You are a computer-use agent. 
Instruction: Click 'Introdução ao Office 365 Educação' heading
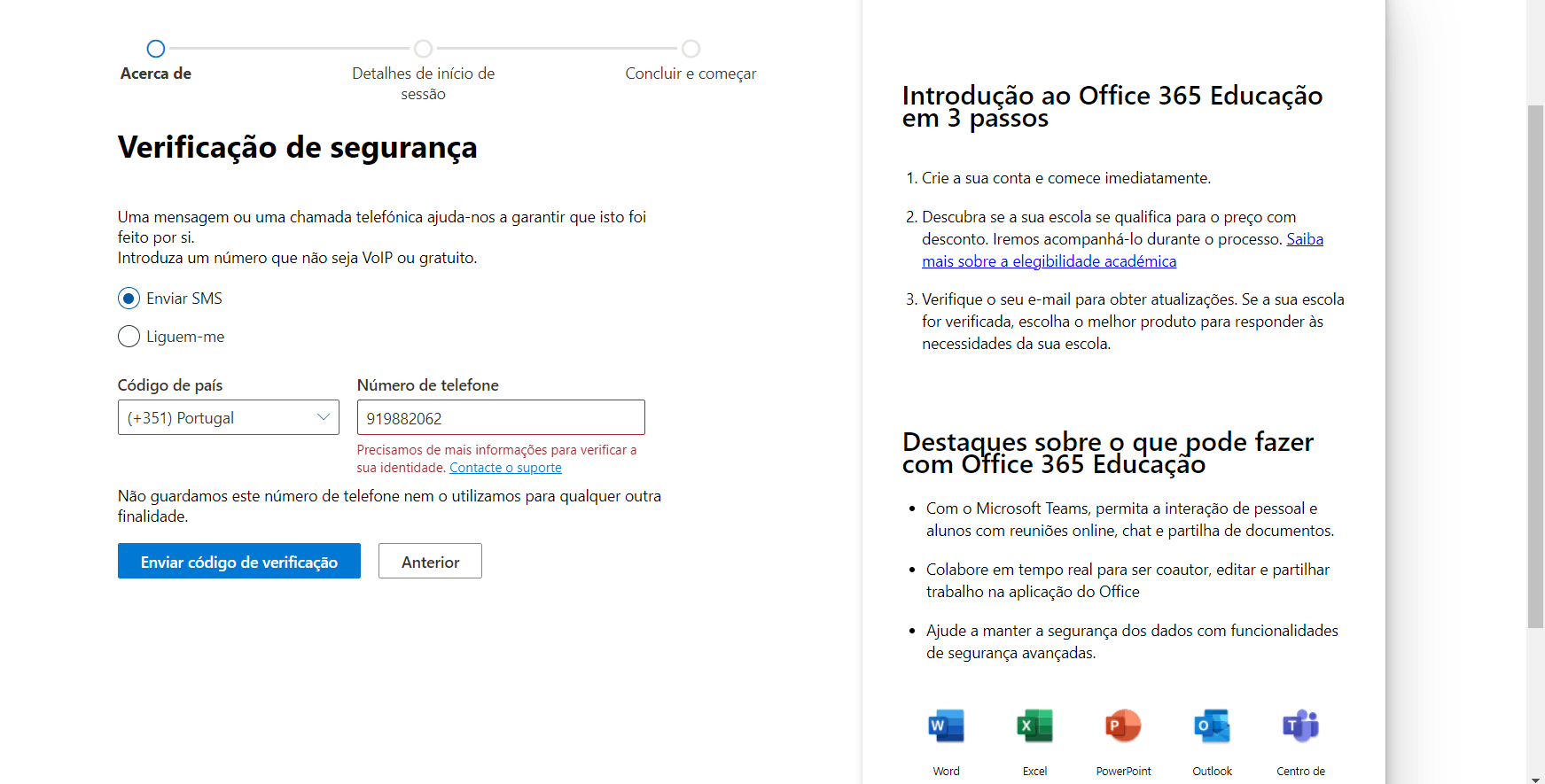coord(1112,106)
